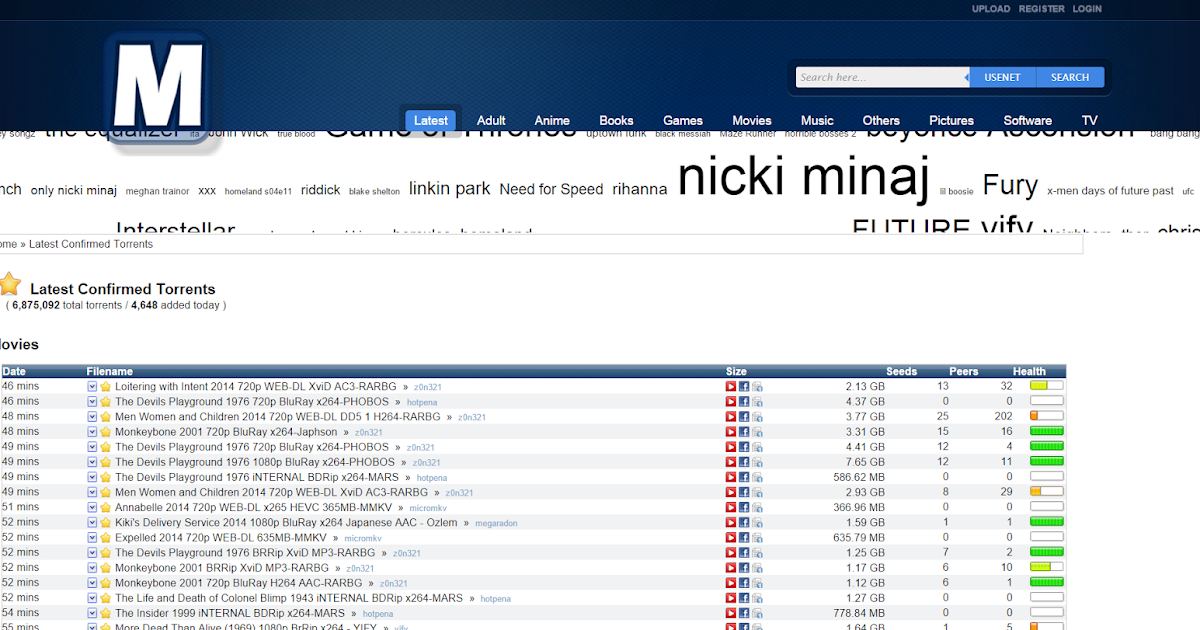Click health bar for Loitering with Intent row
1200x630 pixels.
pos(1046,386)
